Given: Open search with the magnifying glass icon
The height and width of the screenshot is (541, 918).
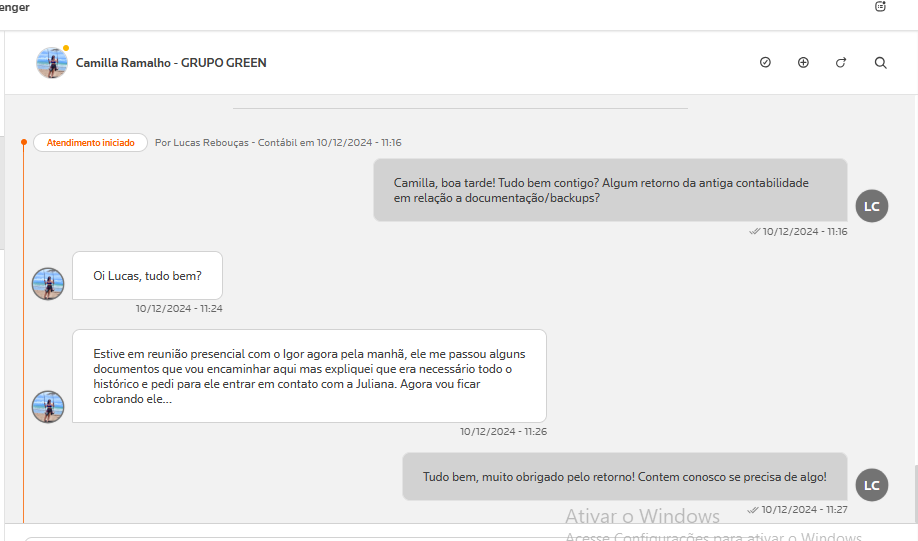Looking at the screenshot, I should (x=880, y=63).
